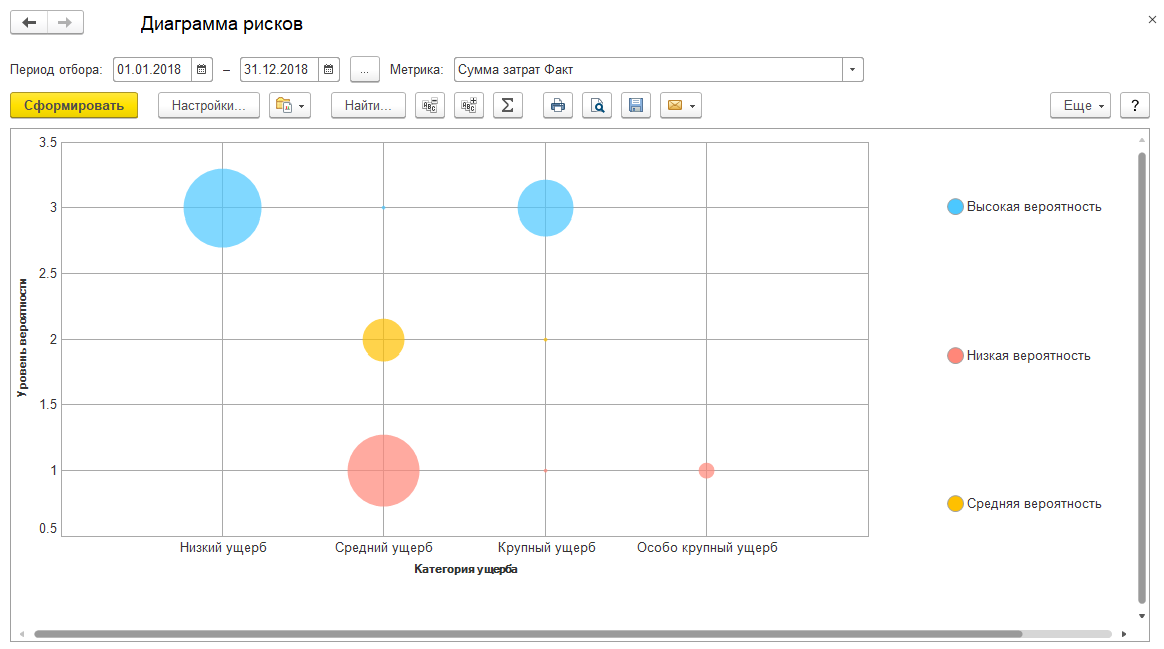
Task: Open the Еще menu
Action: pos(1081,105)
